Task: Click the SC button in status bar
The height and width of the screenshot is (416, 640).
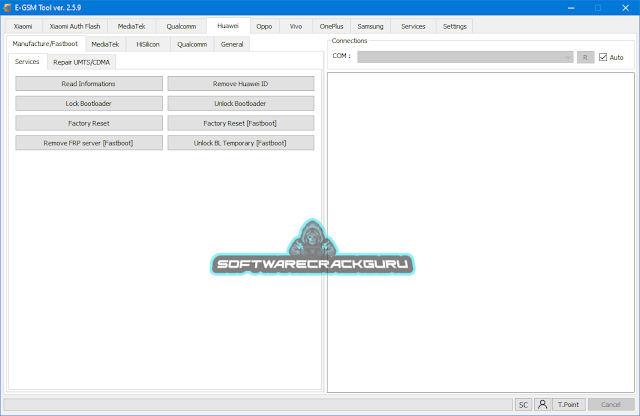Action: 523,405
